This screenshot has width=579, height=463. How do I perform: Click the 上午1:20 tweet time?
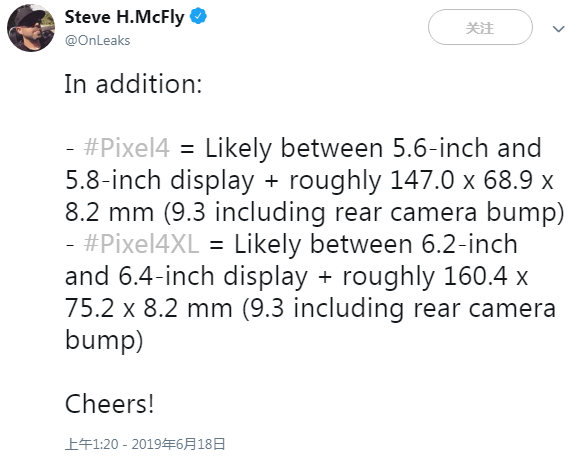click(x=92, y=444)
